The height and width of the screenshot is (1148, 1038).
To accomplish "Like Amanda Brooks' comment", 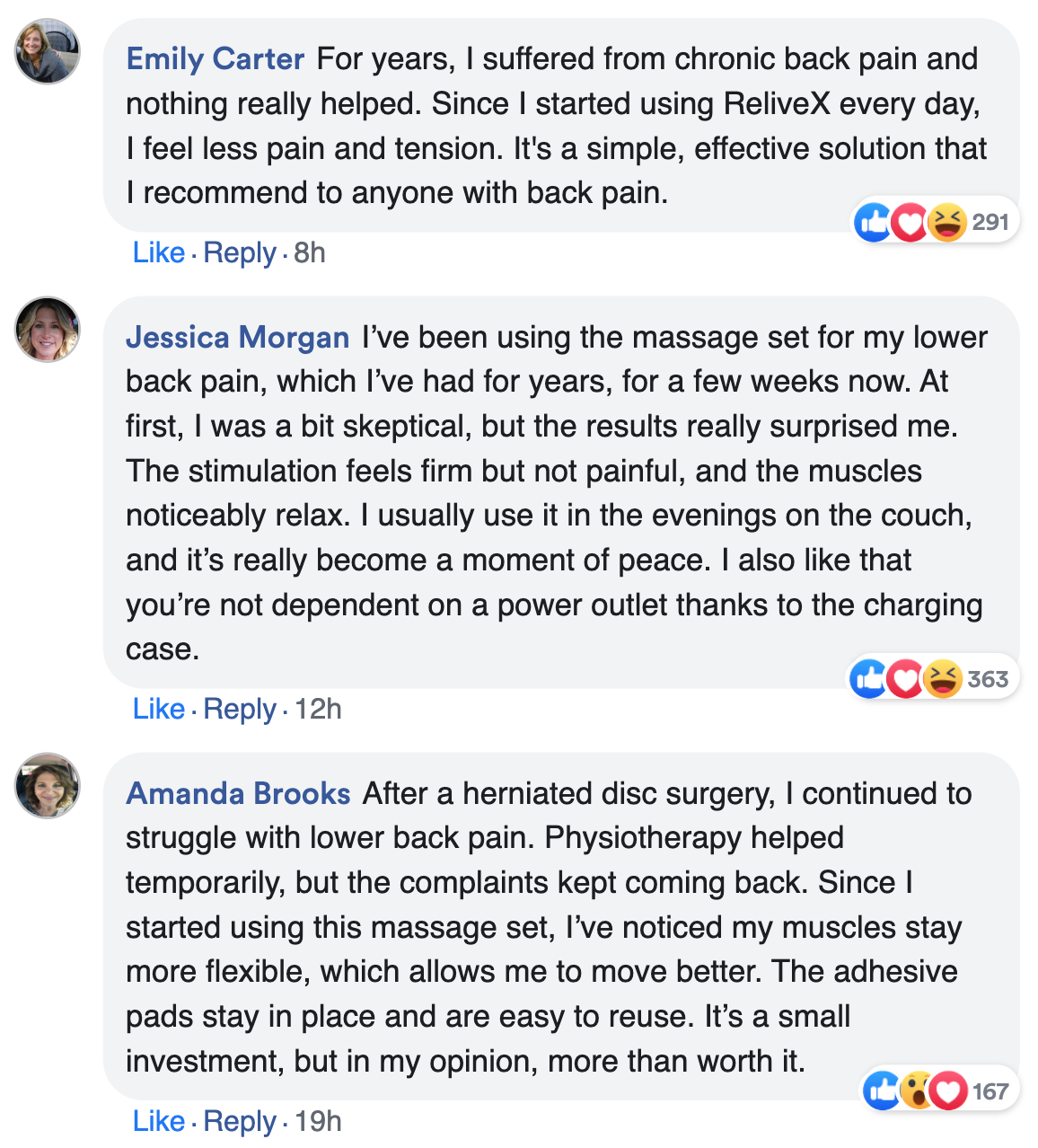I will [158, 1122].
